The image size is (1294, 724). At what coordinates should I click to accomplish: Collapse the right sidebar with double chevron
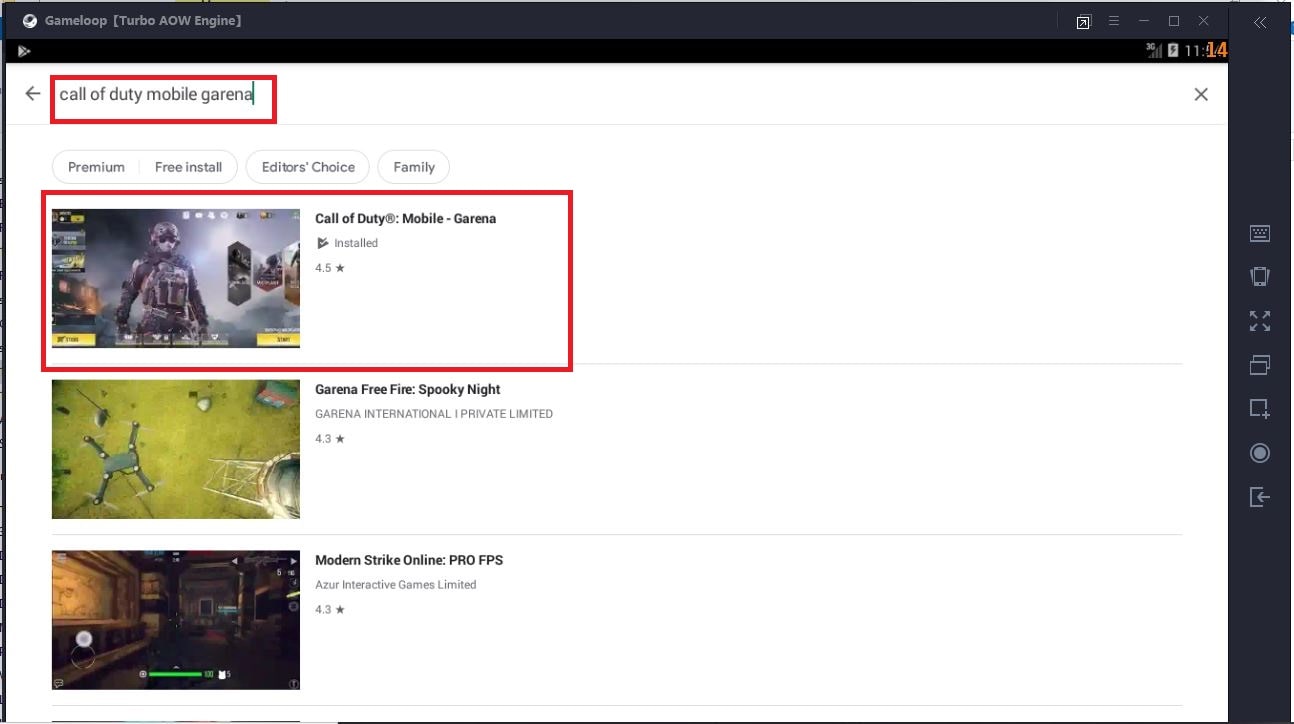coord(1260,22)
